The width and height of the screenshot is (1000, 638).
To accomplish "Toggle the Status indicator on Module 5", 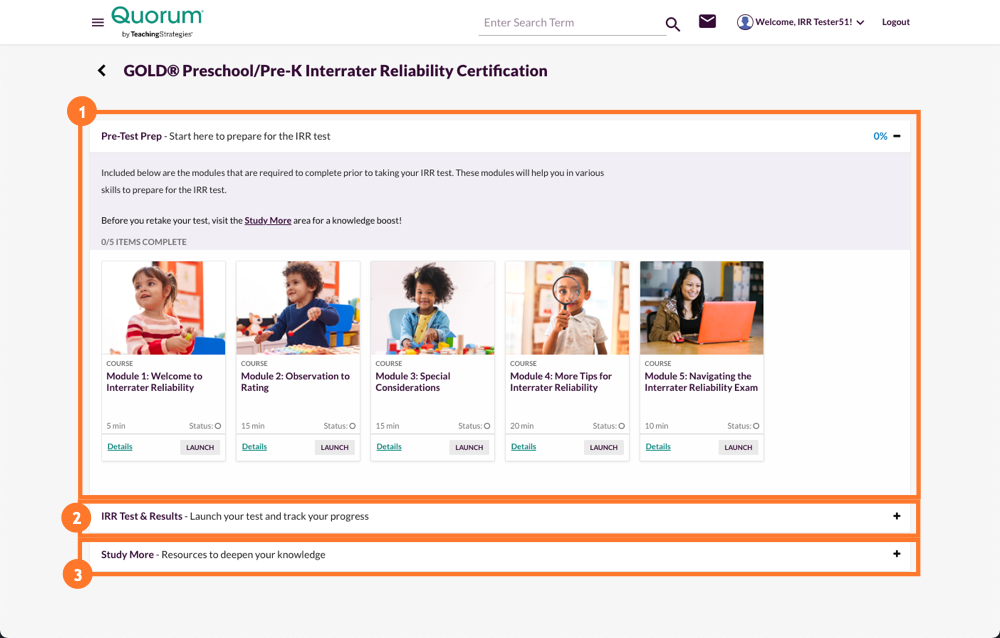I will click(757, 425).
